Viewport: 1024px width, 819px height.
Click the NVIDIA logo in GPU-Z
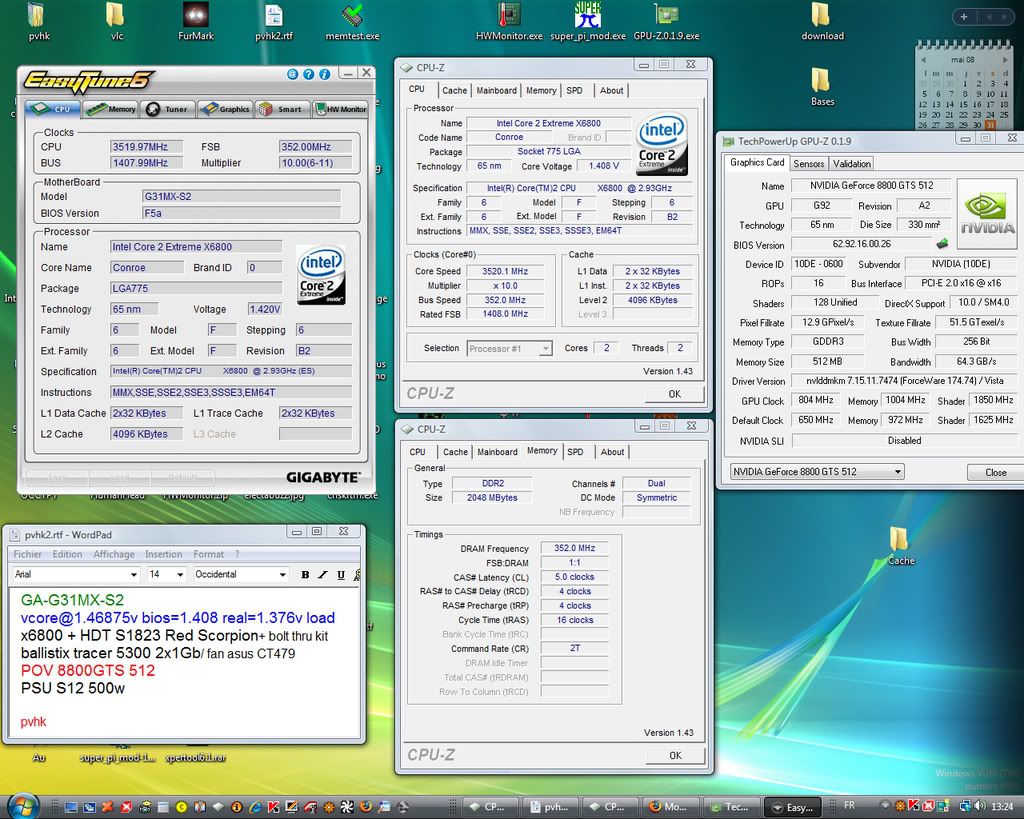(987, 213)
